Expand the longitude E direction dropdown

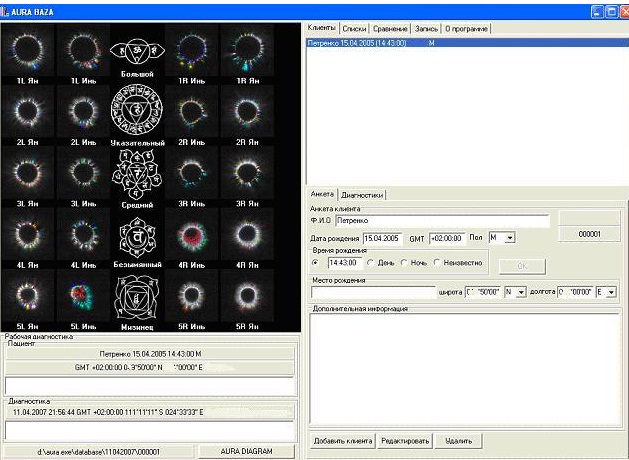click(612, 292)
